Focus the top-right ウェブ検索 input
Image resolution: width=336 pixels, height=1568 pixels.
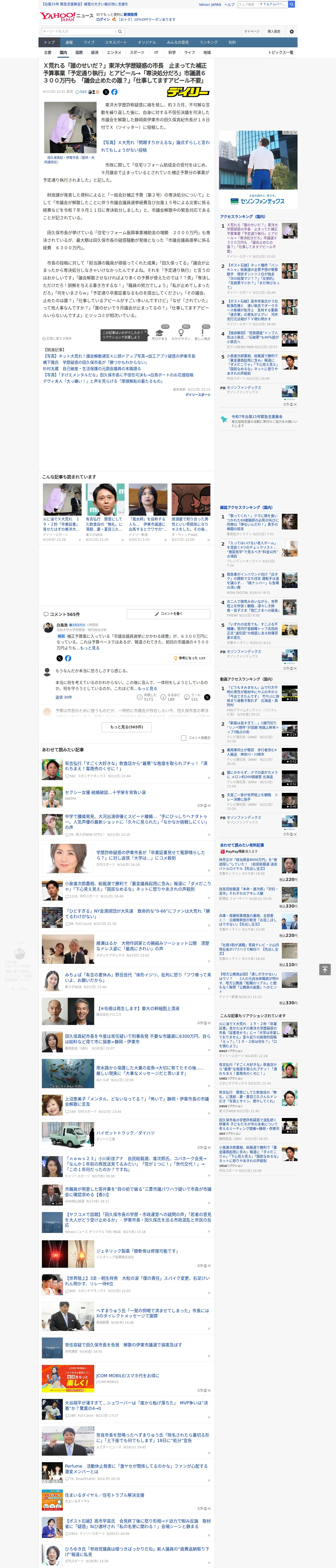click(248, 4)
